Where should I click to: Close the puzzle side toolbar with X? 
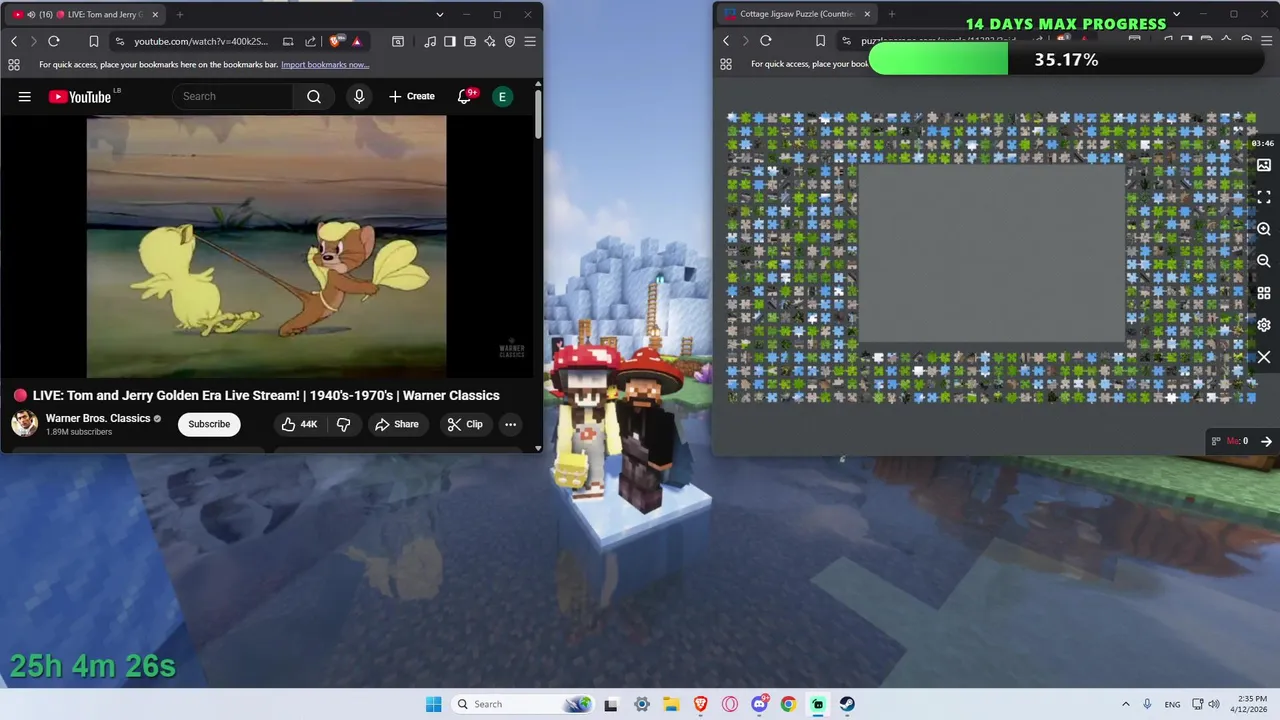(x=1264, y=357)
